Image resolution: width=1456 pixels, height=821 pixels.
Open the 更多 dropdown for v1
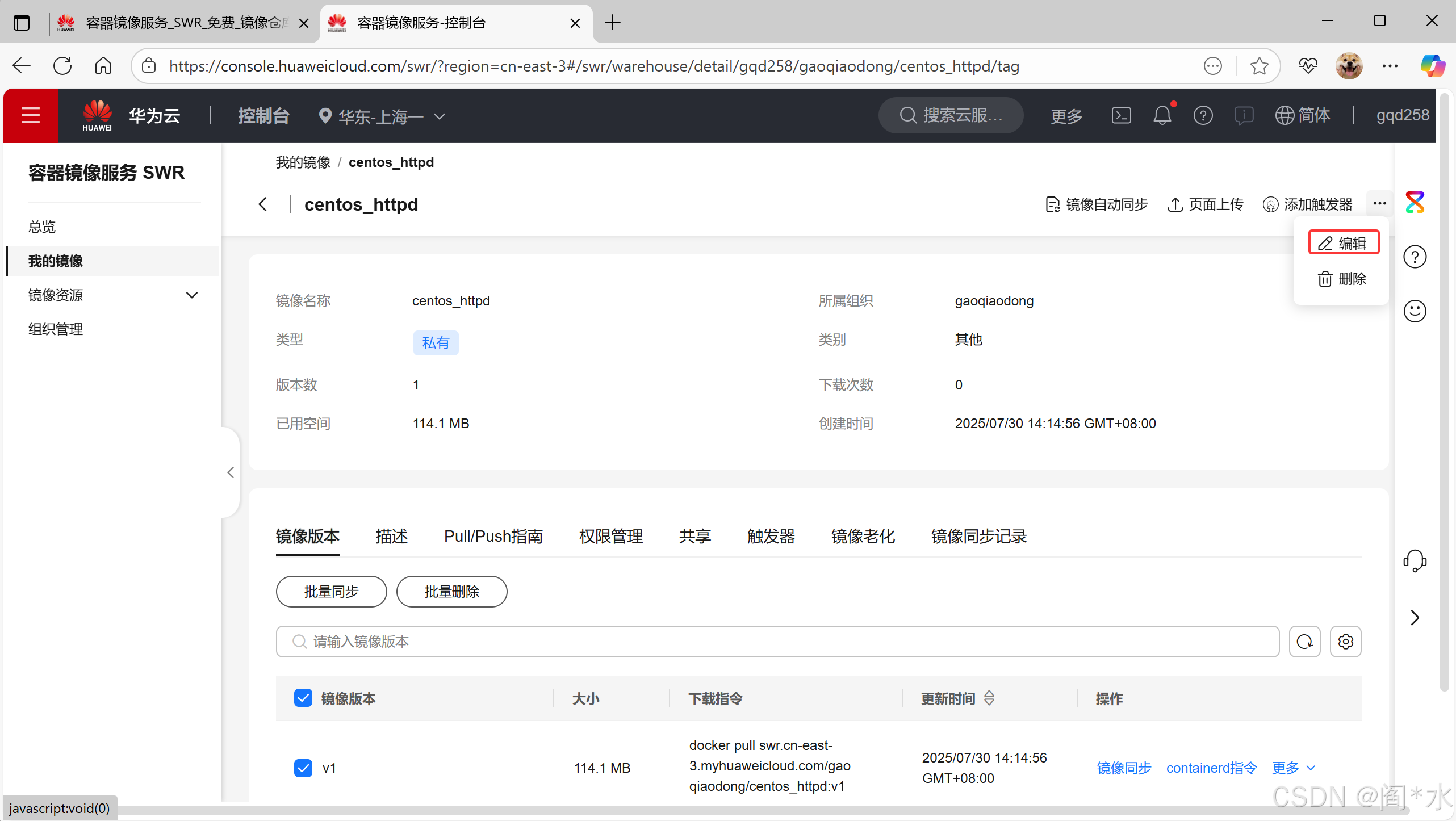tap(1293, 768)
